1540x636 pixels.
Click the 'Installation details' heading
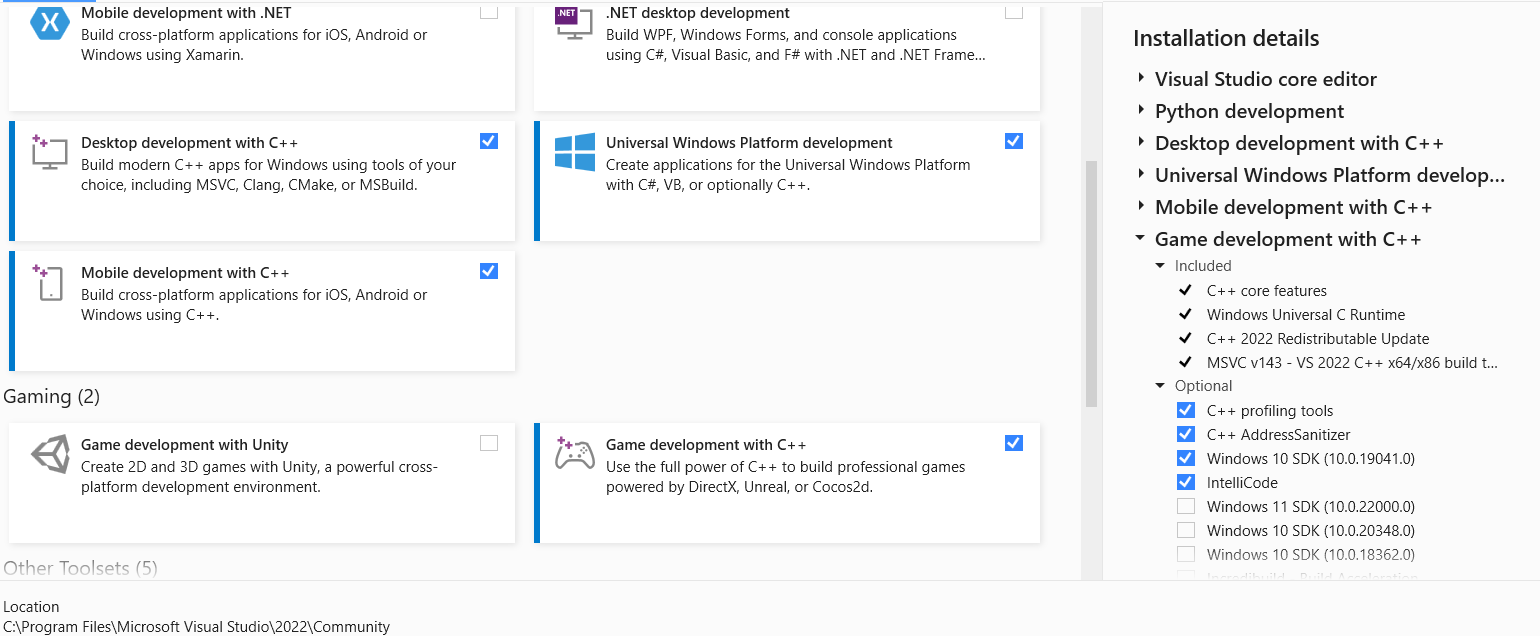pyautogui.click(x=1226, y=38)
